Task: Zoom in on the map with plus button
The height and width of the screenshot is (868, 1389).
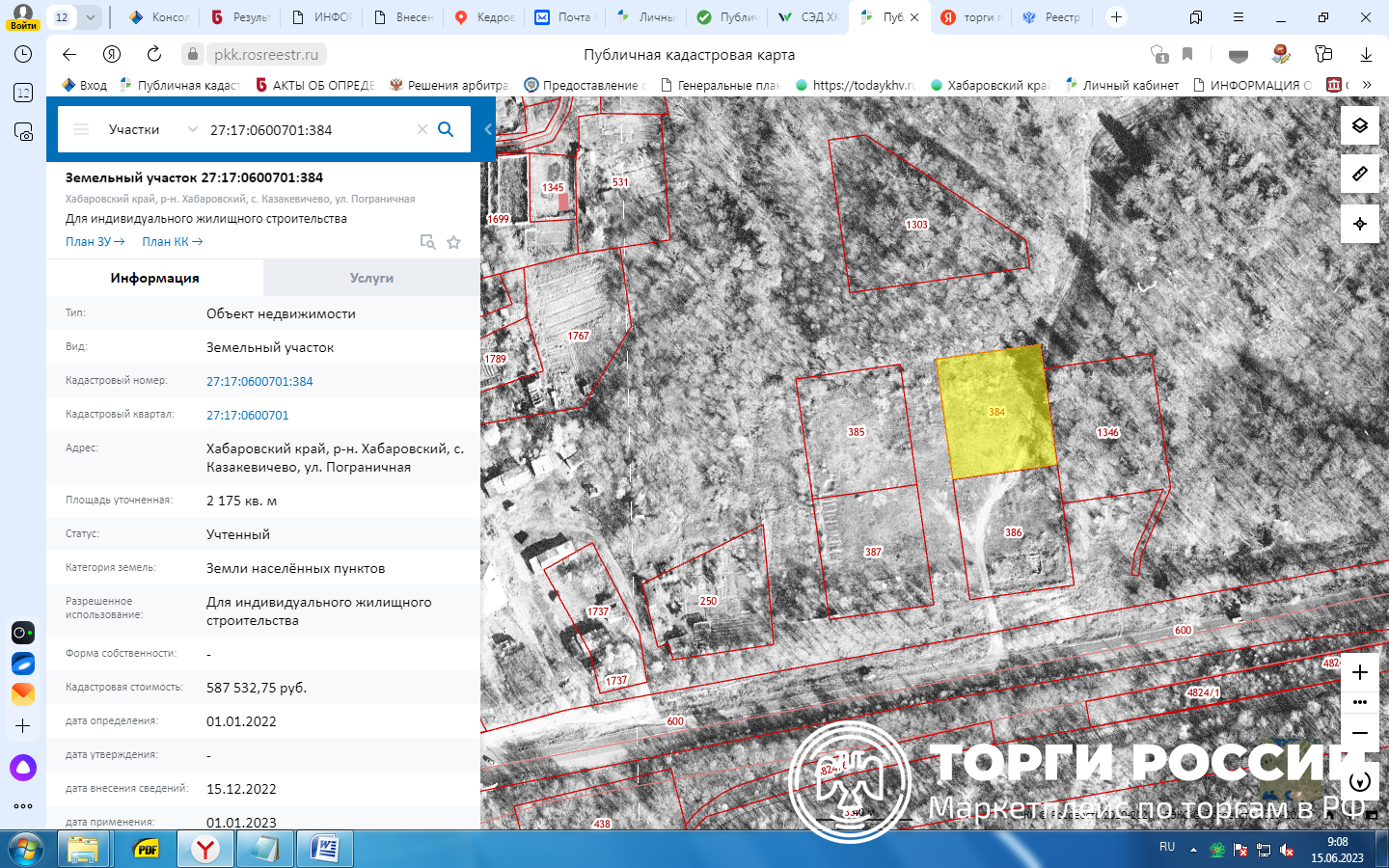Action: [1360, 672]
